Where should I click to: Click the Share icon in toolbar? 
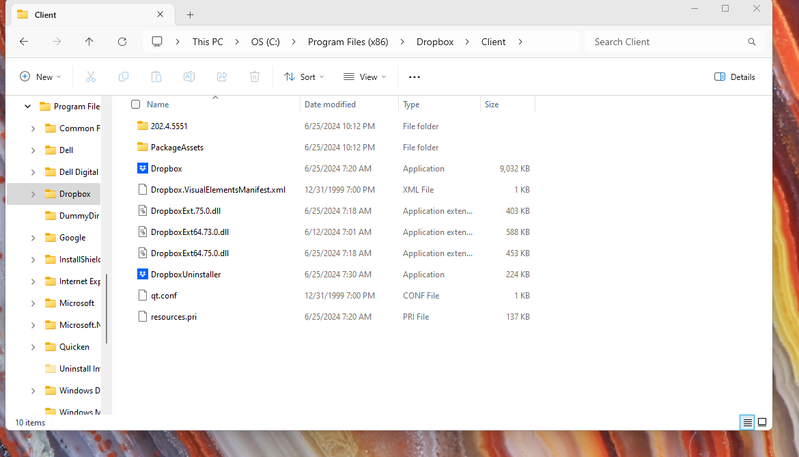pyautogui.click(x=222, y=77)
